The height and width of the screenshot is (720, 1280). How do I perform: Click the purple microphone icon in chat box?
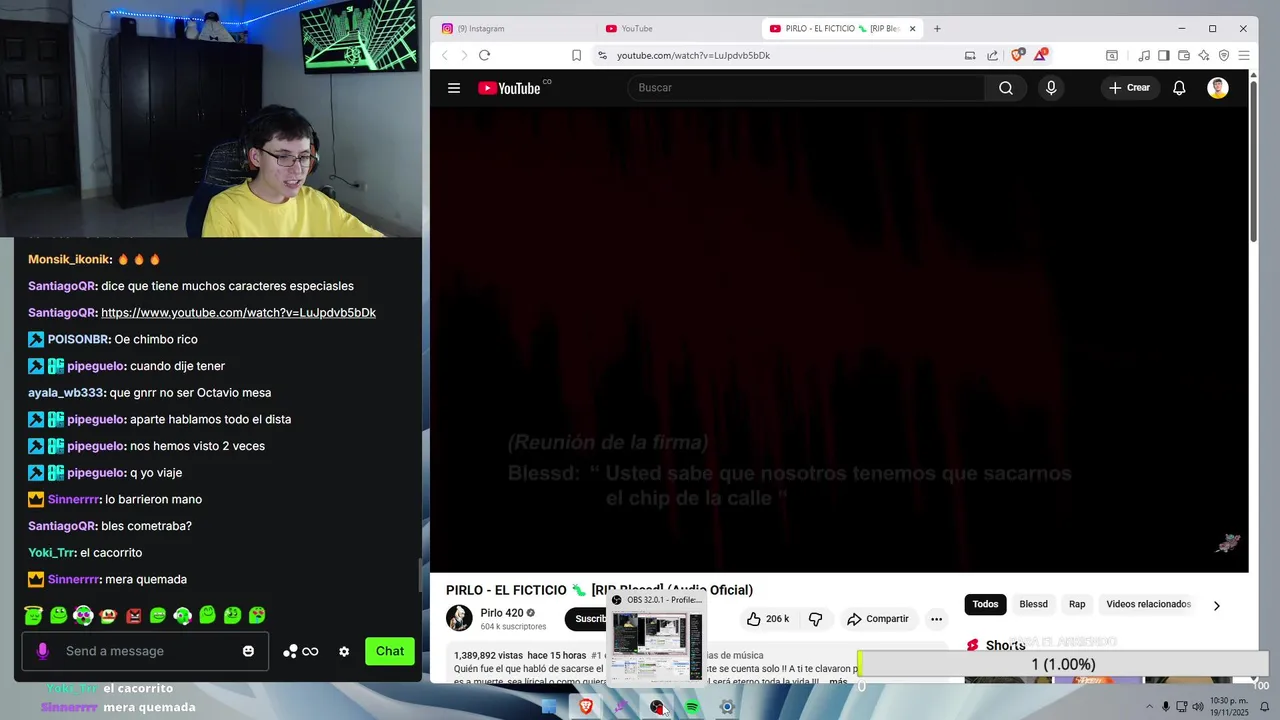point(42,651)
